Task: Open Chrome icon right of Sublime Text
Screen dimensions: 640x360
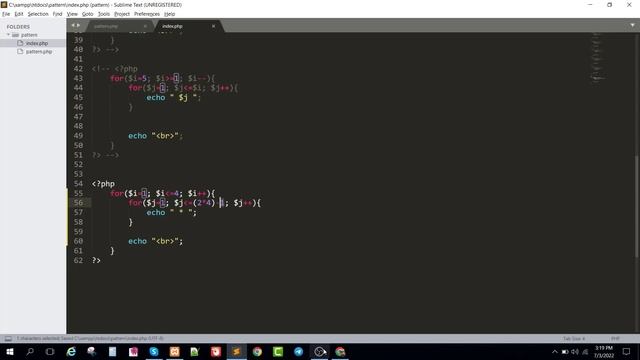Action: point(257,351)
